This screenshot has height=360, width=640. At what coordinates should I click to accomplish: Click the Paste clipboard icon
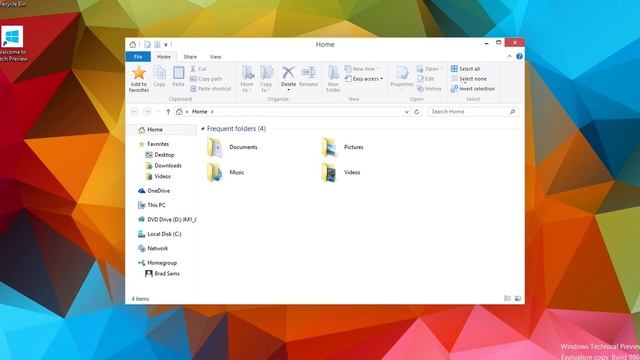[x=178, y=73]
